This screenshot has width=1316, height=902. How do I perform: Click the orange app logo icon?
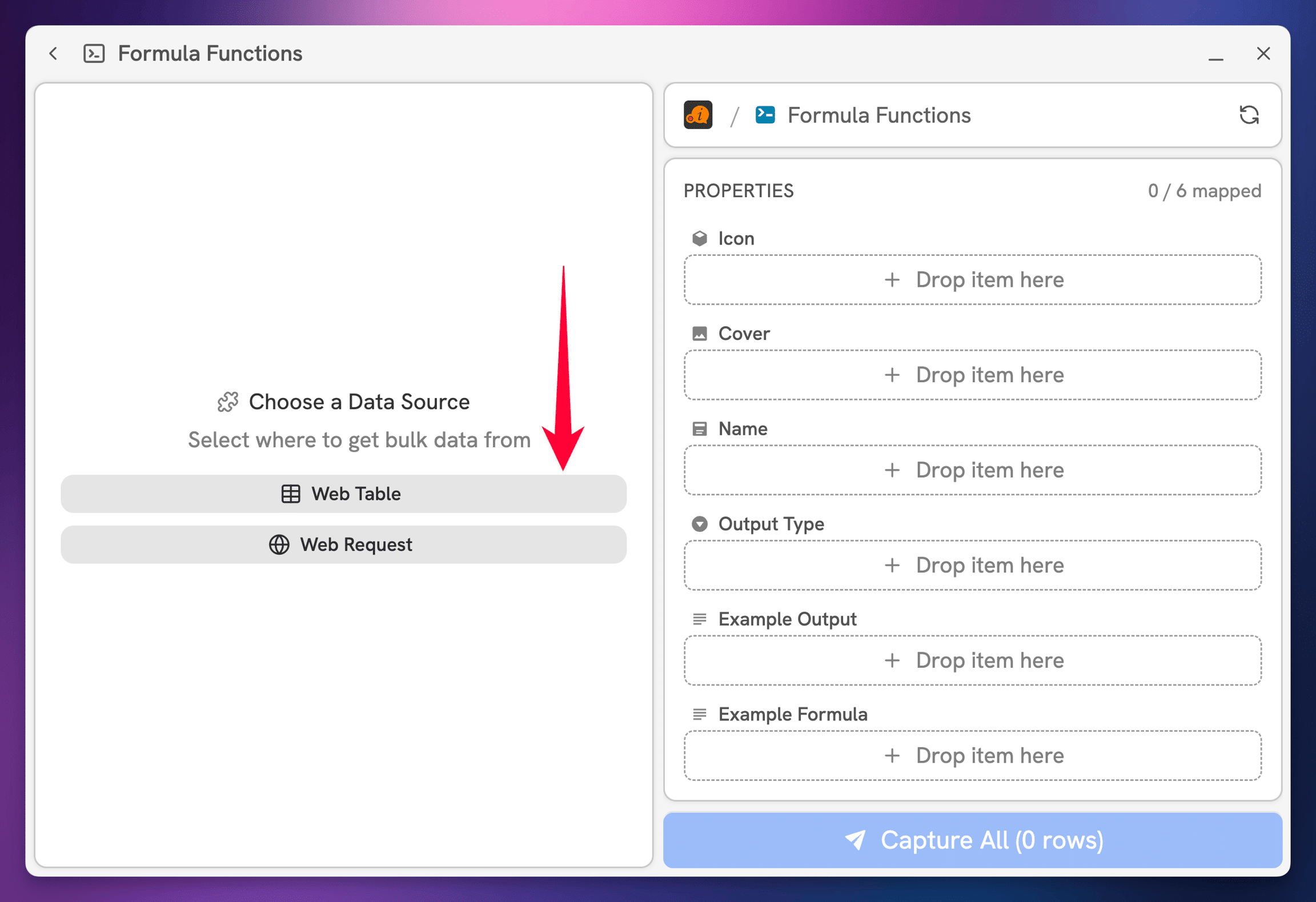698,115
